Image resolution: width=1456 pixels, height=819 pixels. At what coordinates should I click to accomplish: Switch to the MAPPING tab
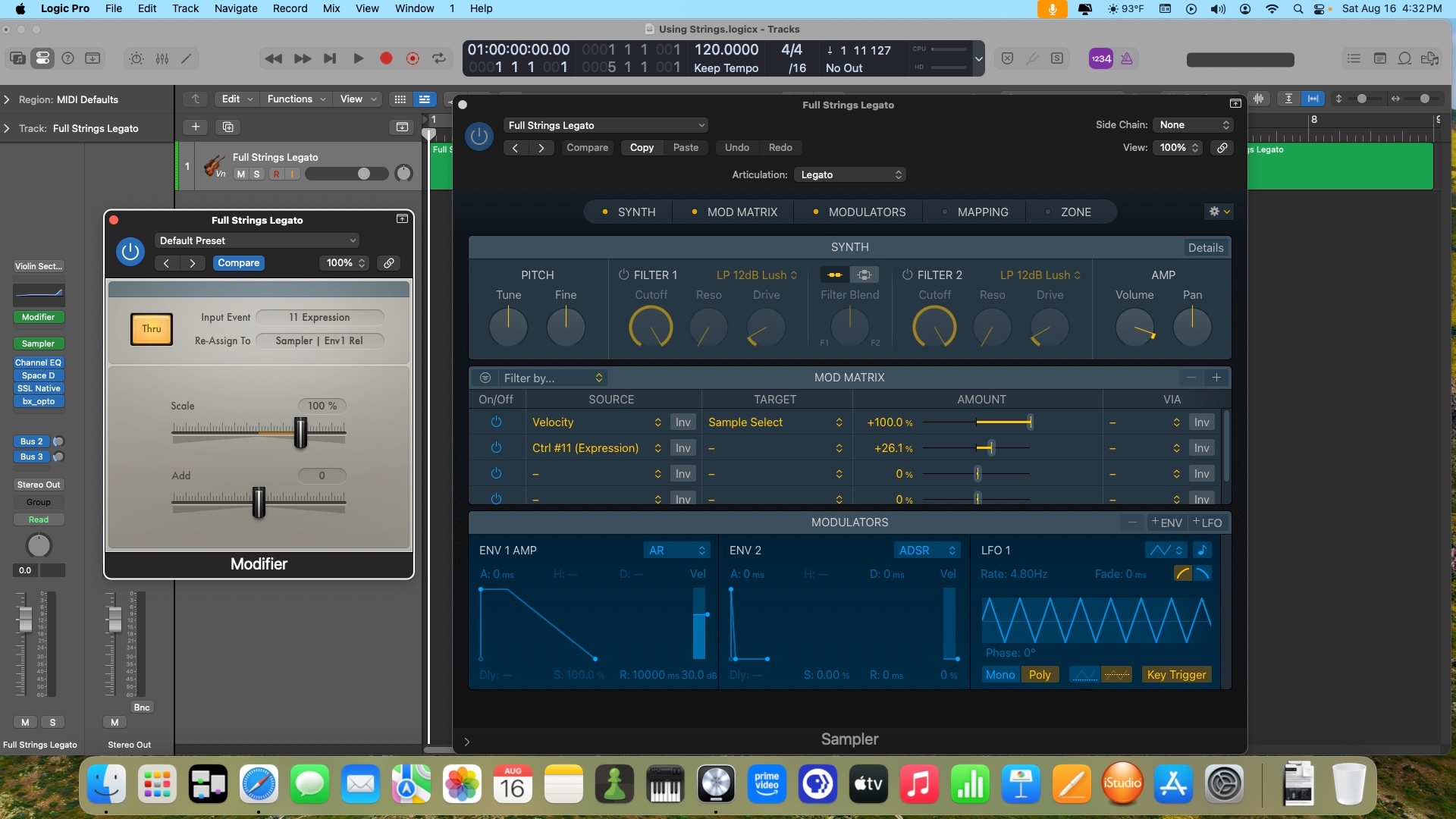point(982,212)
